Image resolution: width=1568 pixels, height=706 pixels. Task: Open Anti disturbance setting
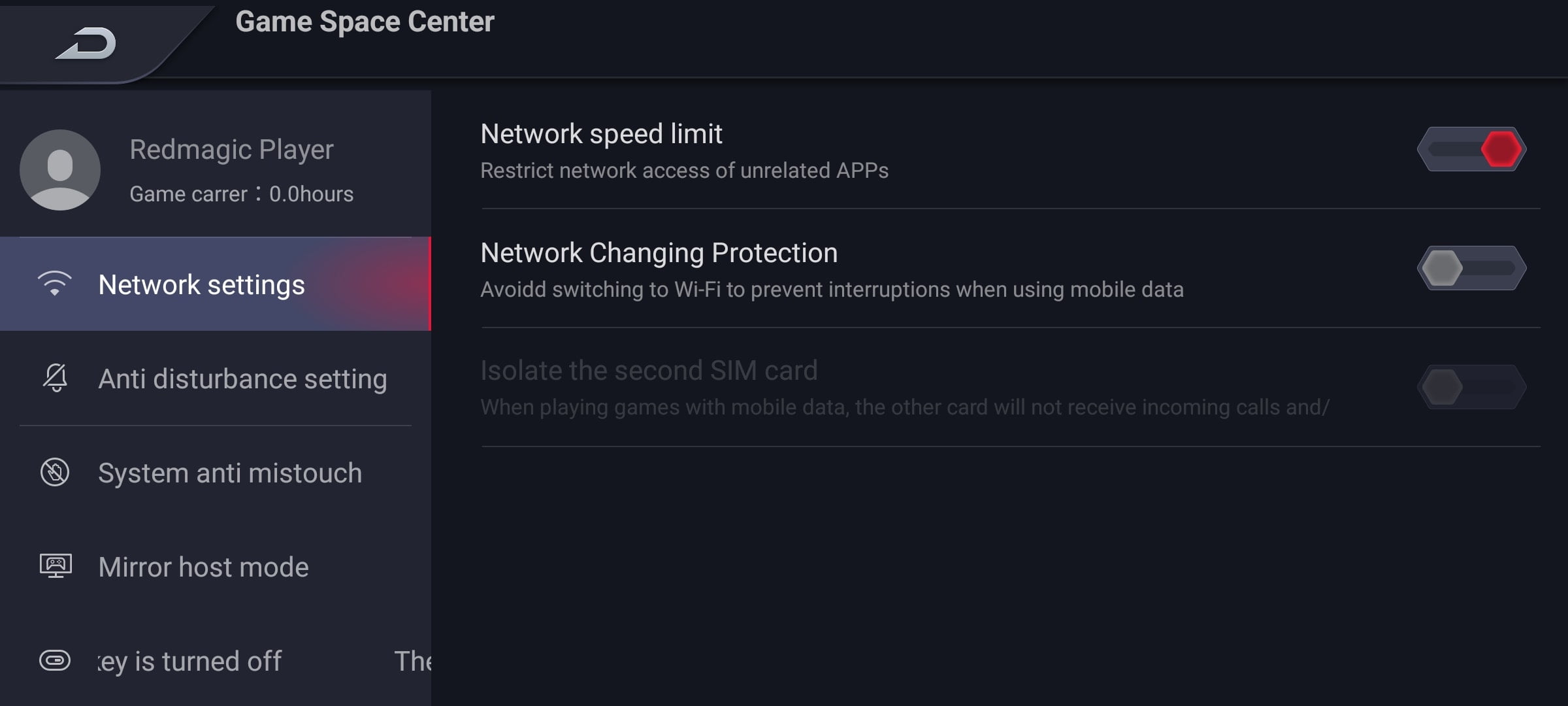pos(242,379)
